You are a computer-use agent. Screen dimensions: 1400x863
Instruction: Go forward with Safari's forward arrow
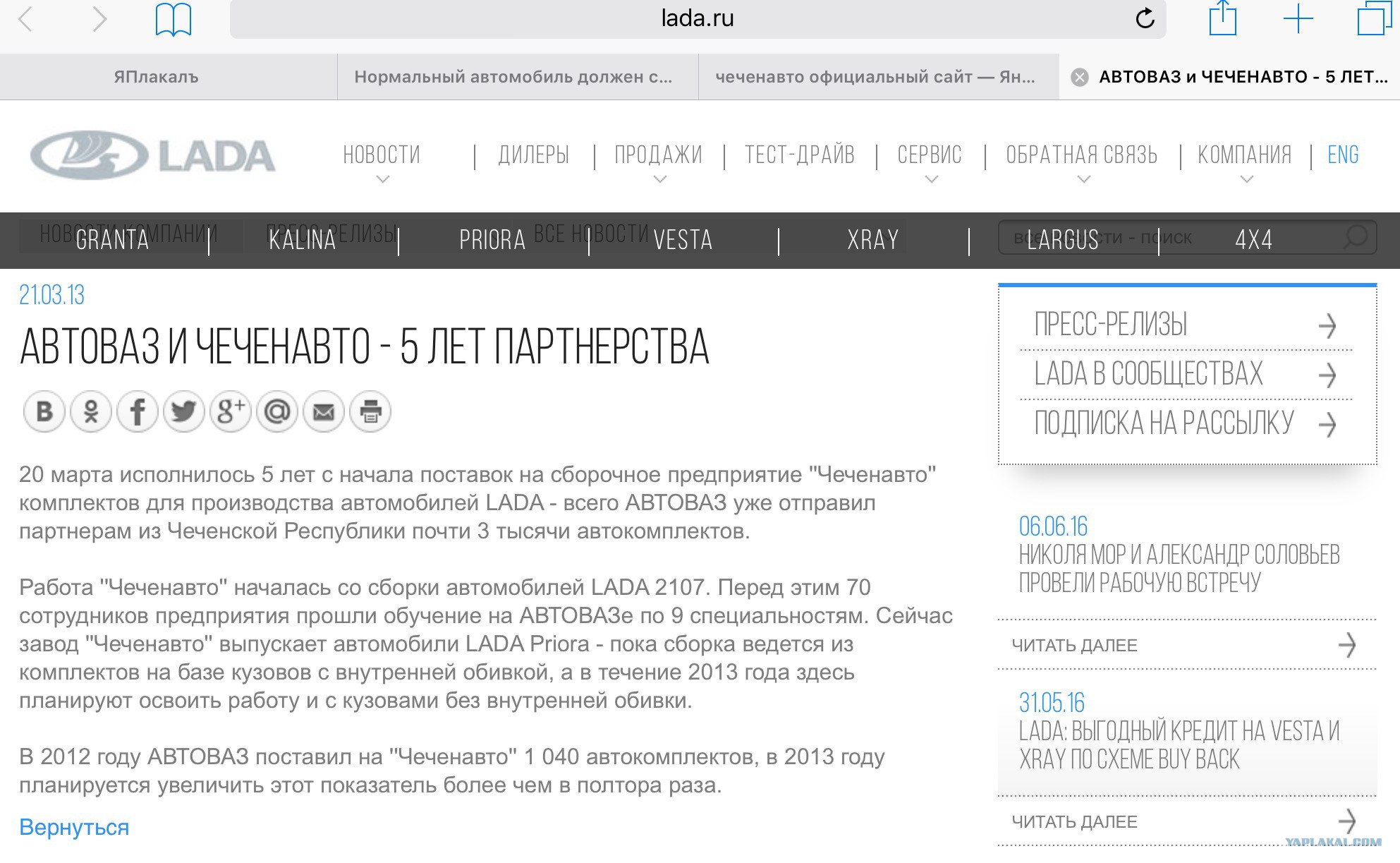point(99,19)
